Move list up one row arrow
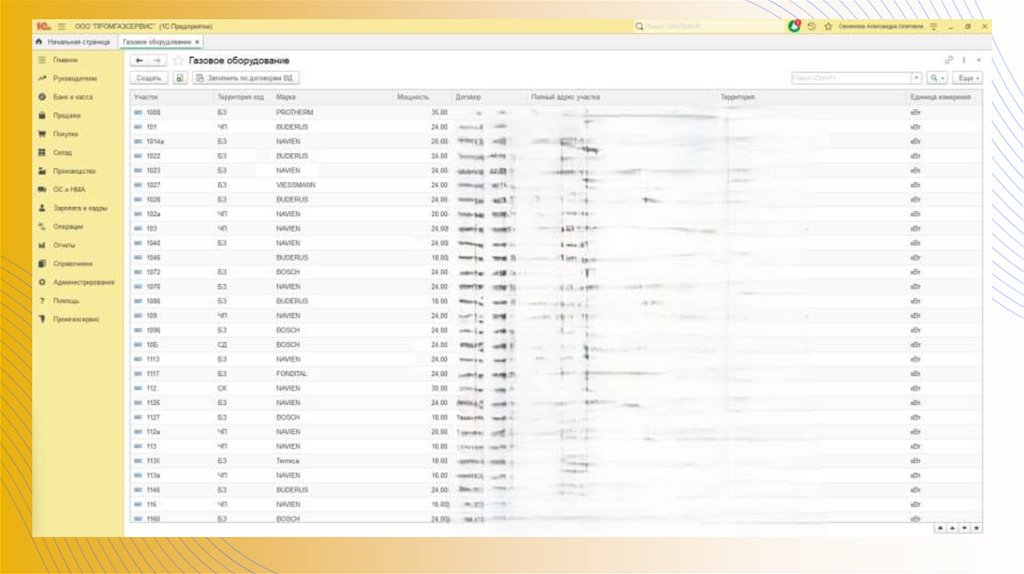Viewport: 1024px width, 574px height. click(x=952, y=528)
